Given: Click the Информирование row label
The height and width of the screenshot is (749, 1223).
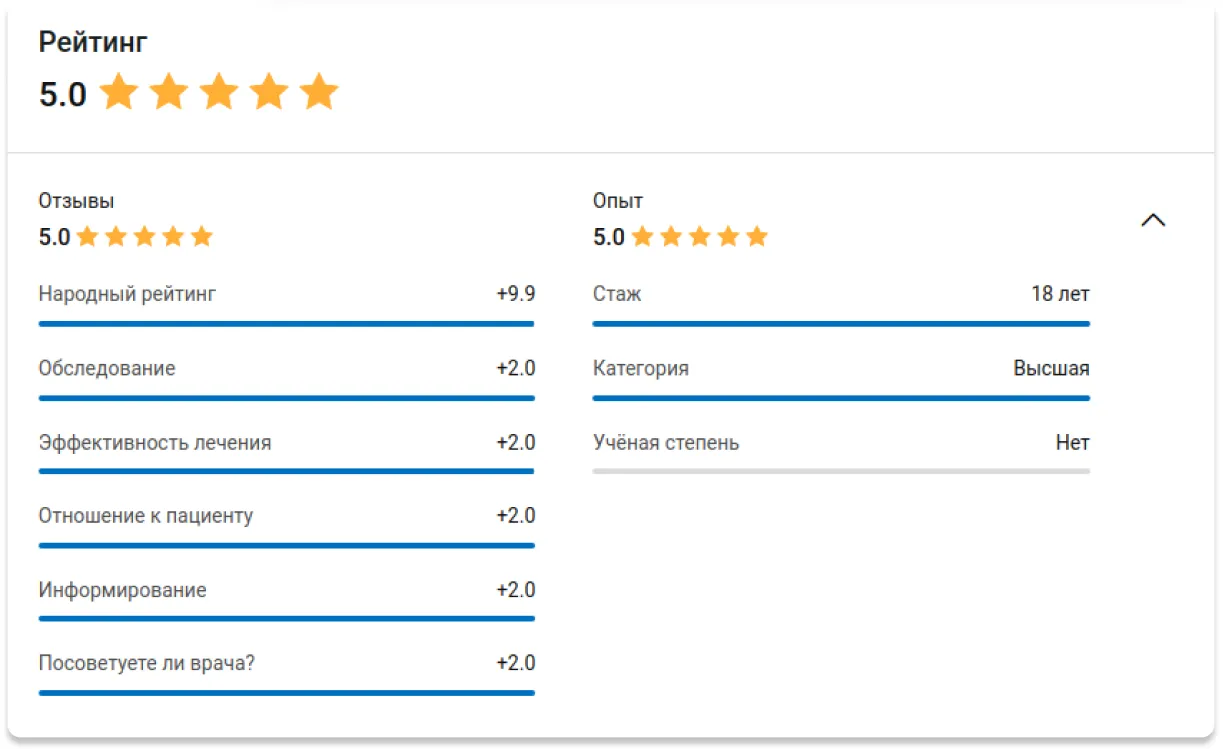Looking at the screenshot, I should click(x=123, y=590).
